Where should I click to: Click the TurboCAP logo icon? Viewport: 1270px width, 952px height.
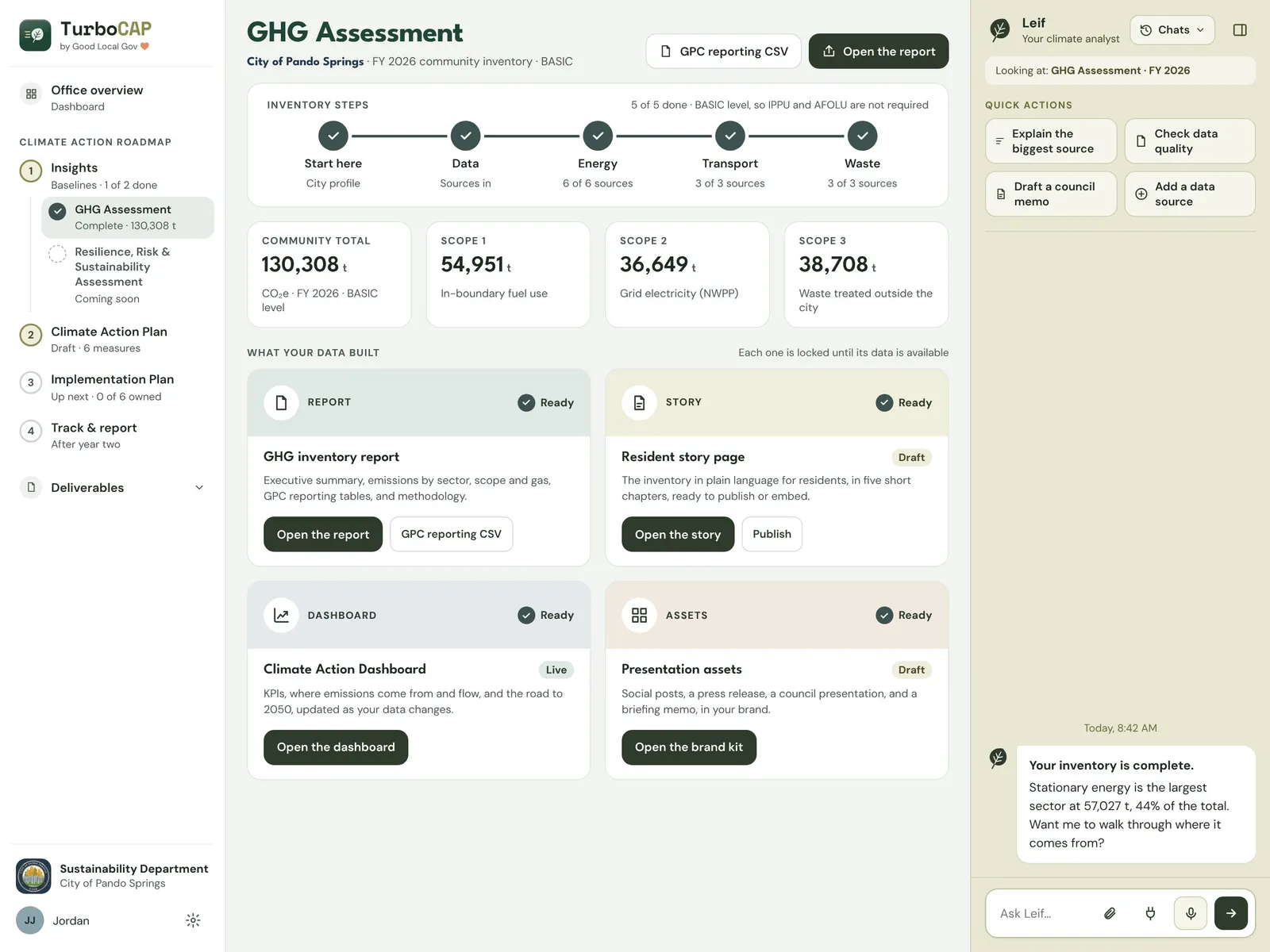pyautogui.click(x=35, y=35)
